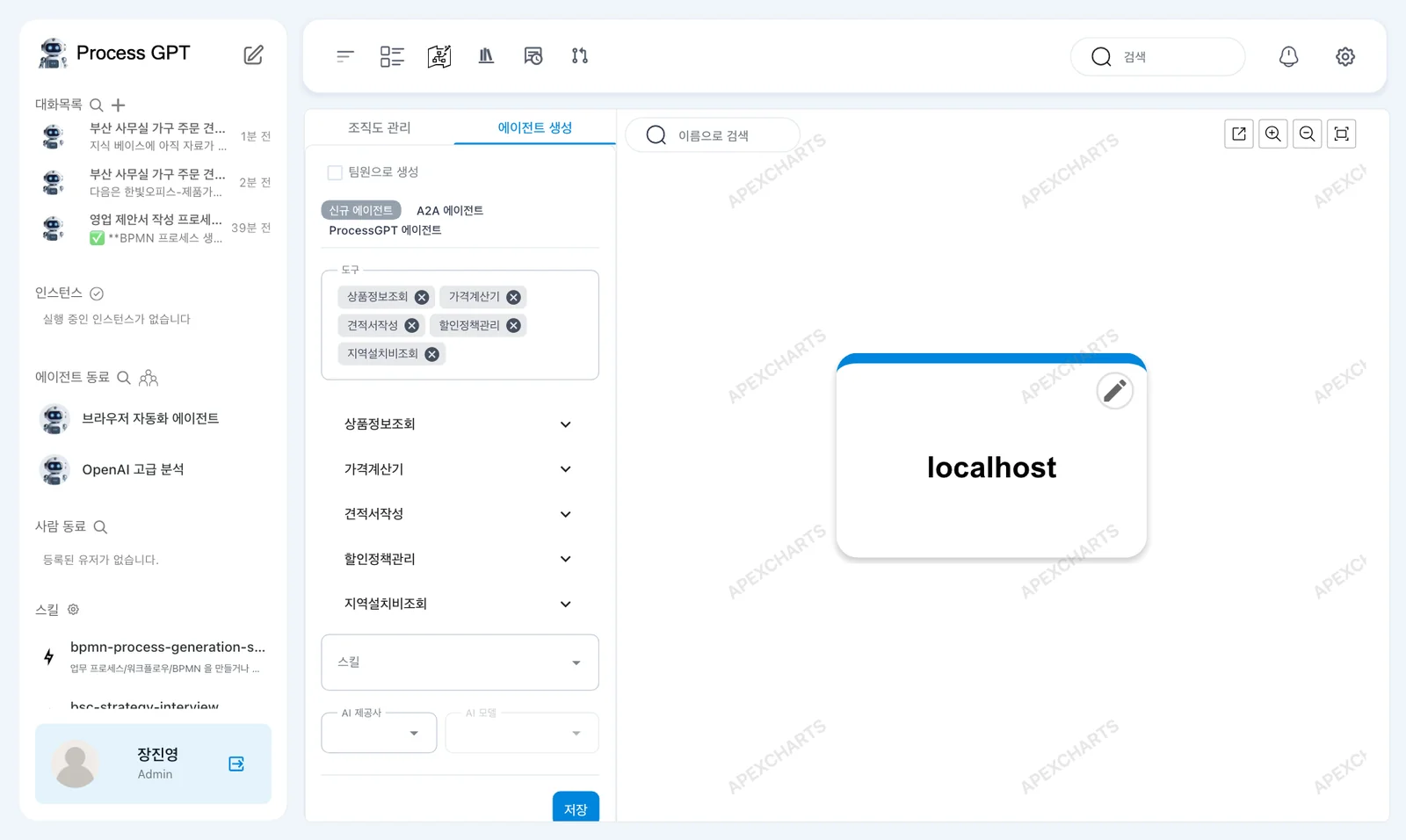This screenshot has width=1406, height=840.
Task: Remove the 지역설치비조회 tool chip
Action: [432, 354]
